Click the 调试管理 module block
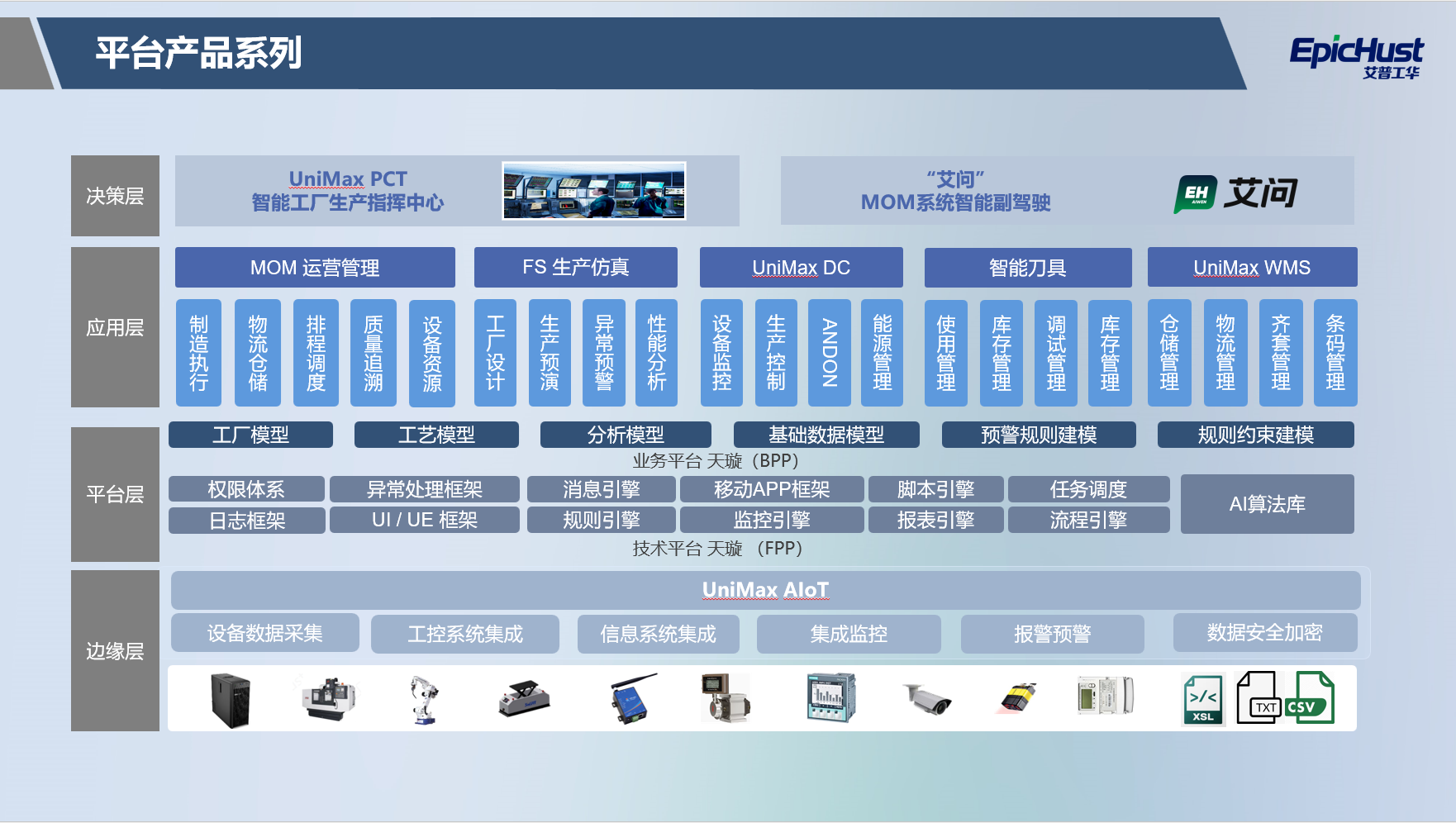 click(1056, 353)
